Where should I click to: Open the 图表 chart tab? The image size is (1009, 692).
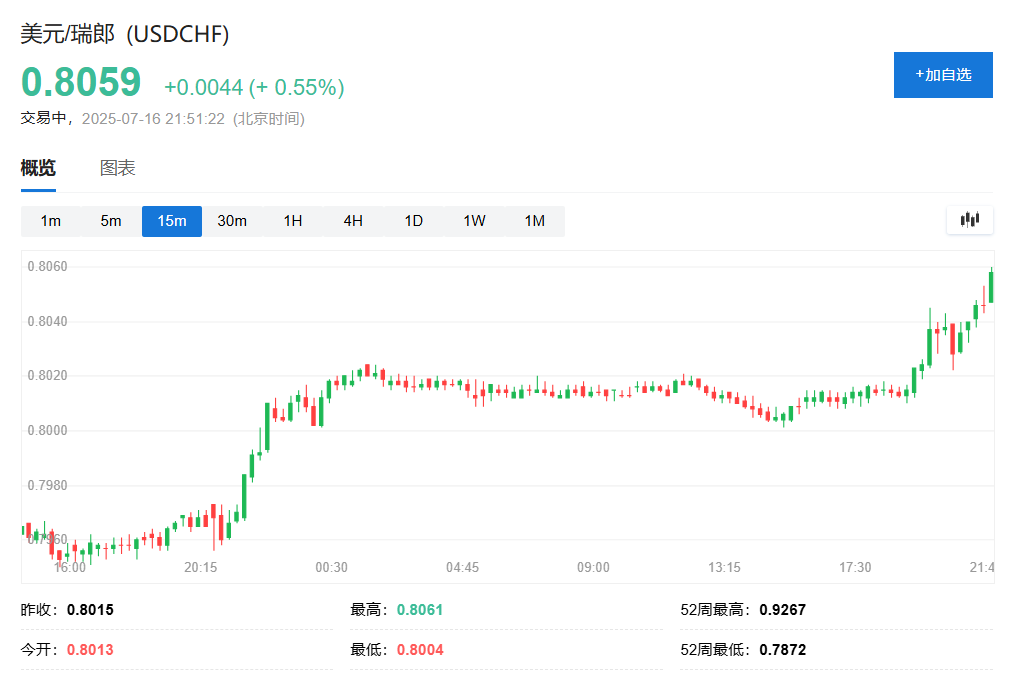coord(117,168)
